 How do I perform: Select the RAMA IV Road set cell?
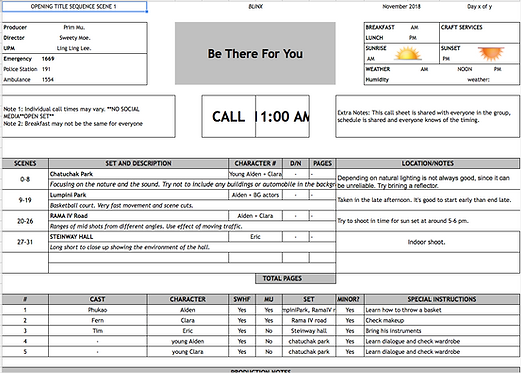coord(138,216)
